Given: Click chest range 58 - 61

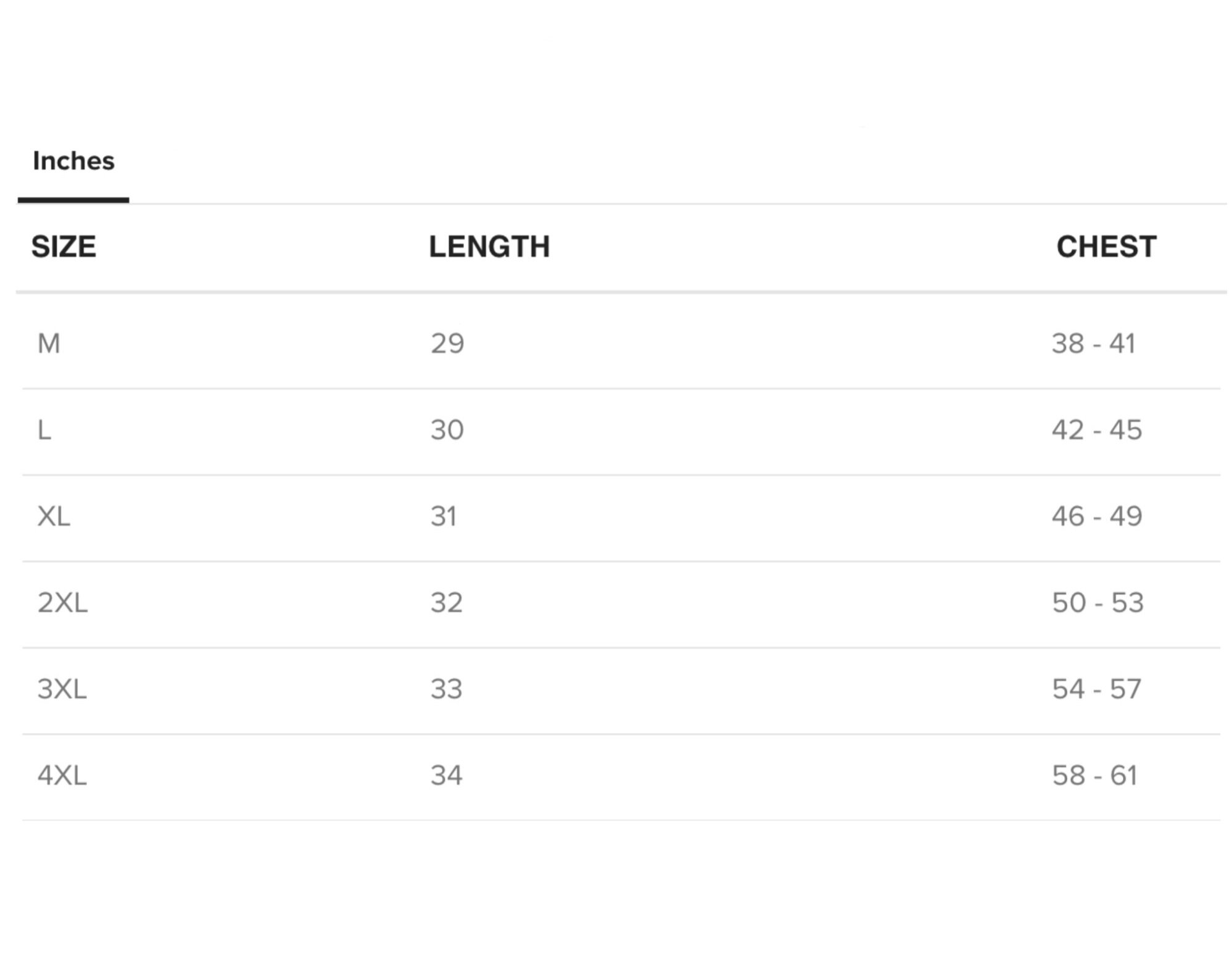Looking at the screenshot, I should 1094,776.
